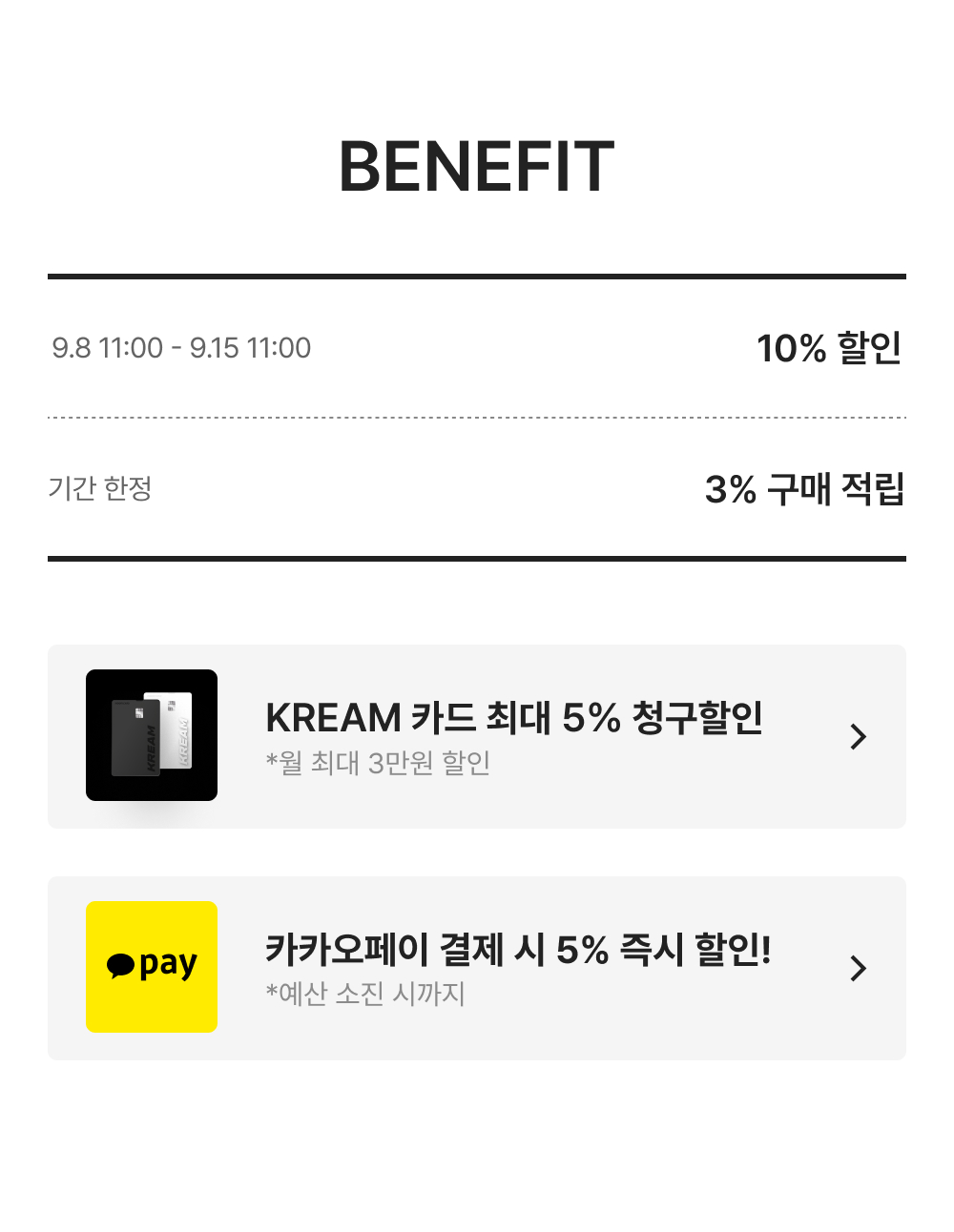This screenshot has height=1232, width=954.
Task: Click the '기간 한정' label
Action: coord(100,488)
